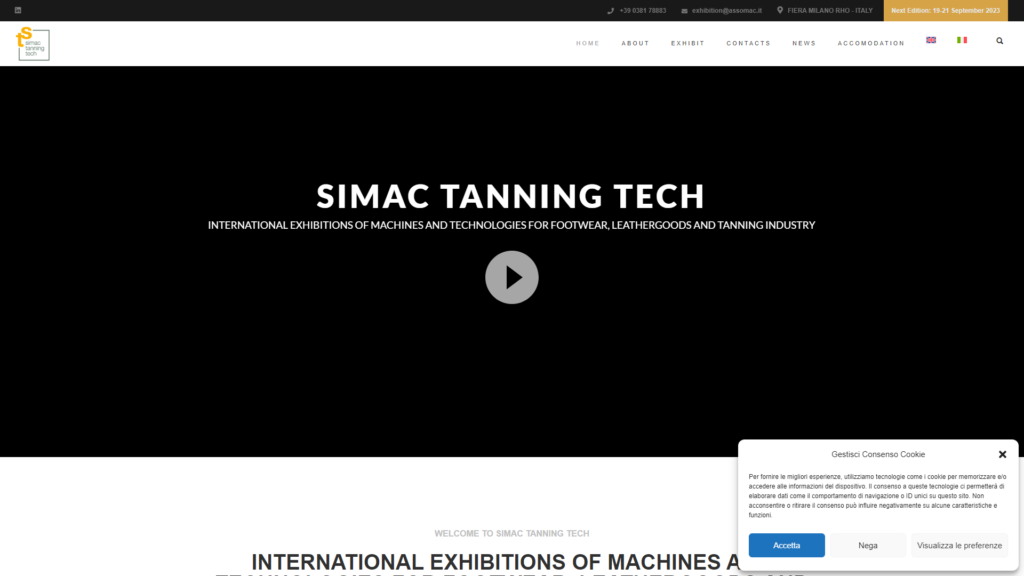Play the hero video
Viewport: 1024px width, 576px height.
point(511,277)
